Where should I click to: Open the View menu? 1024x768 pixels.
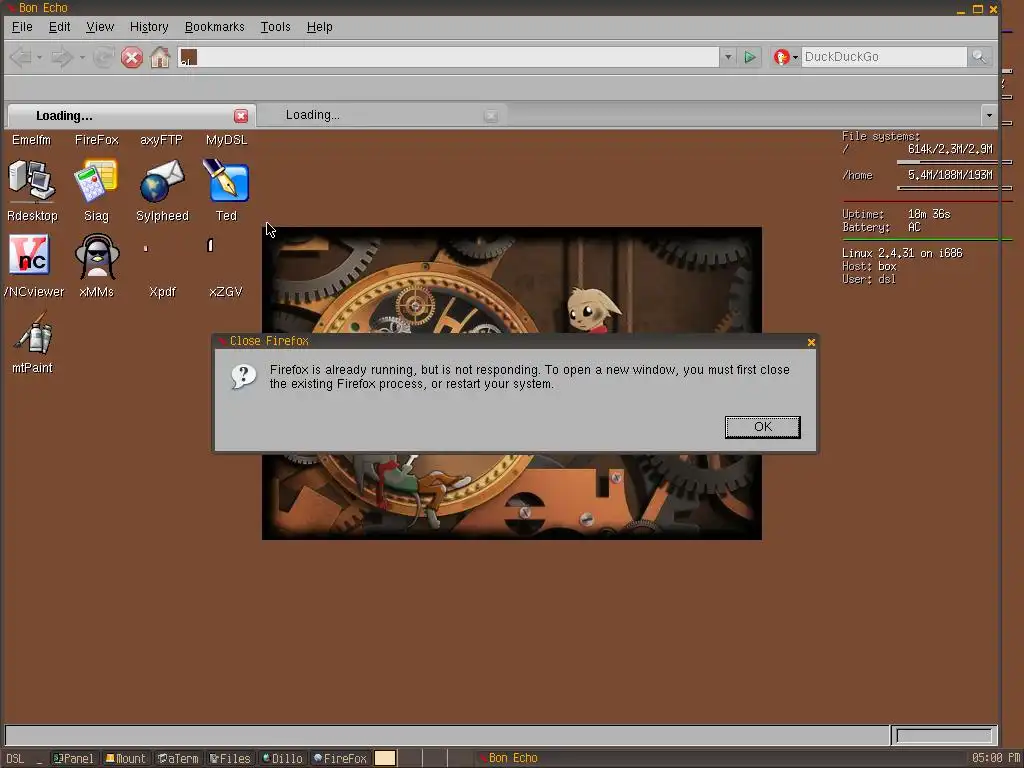pyautogui.click(x=100, y=27)
